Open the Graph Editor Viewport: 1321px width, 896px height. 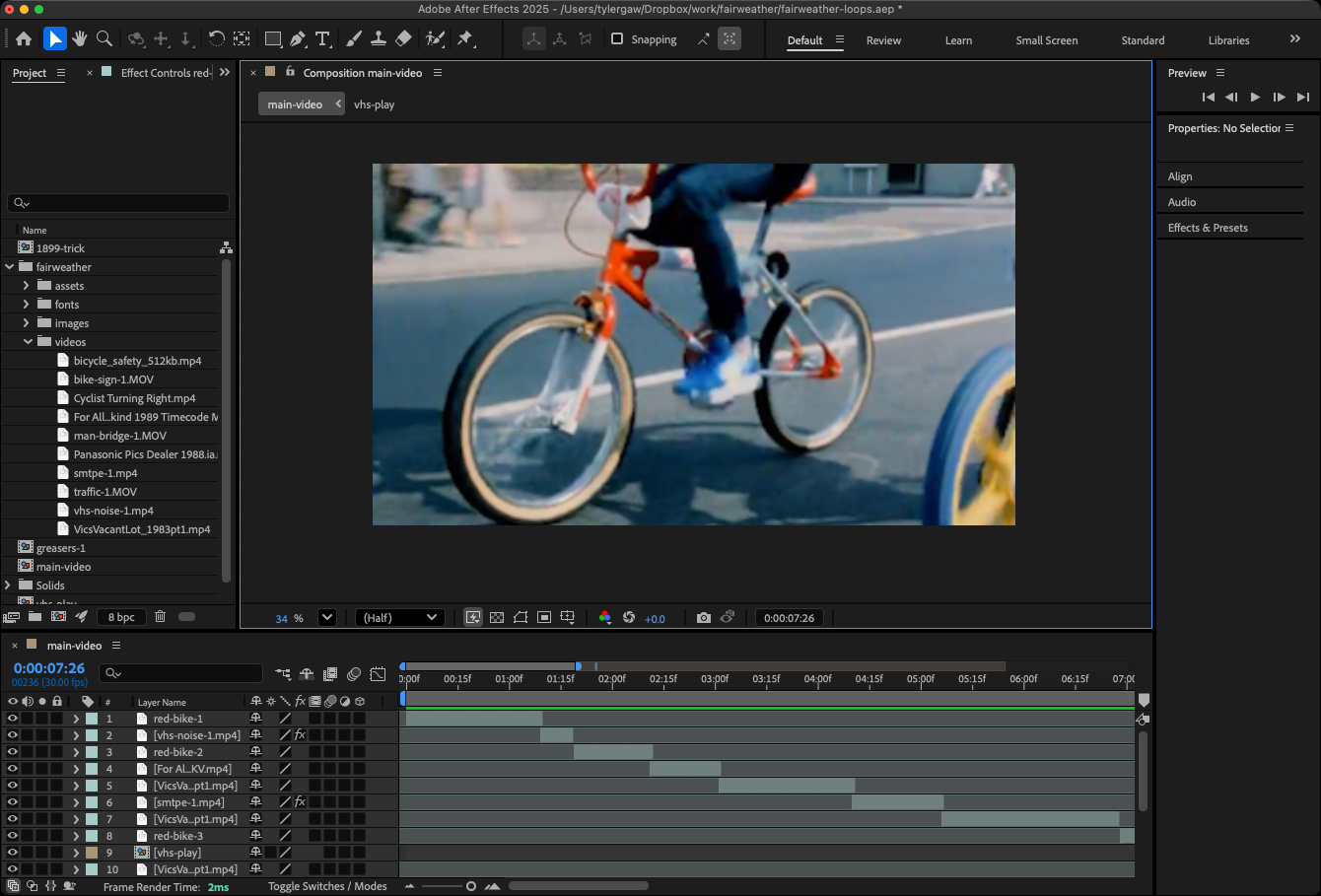[x=378, y=674]
